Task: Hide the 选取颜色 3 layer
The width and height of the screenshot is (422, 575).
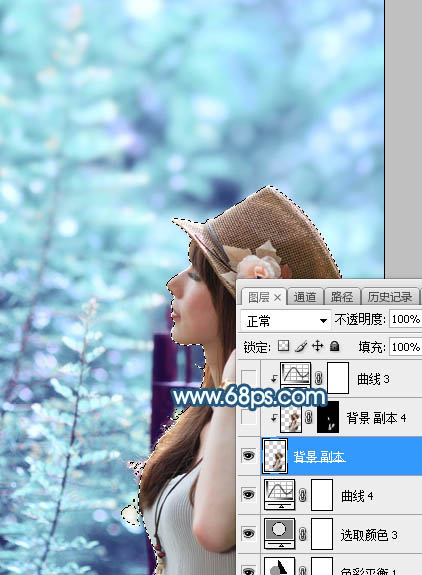Action: click(249, 534)
